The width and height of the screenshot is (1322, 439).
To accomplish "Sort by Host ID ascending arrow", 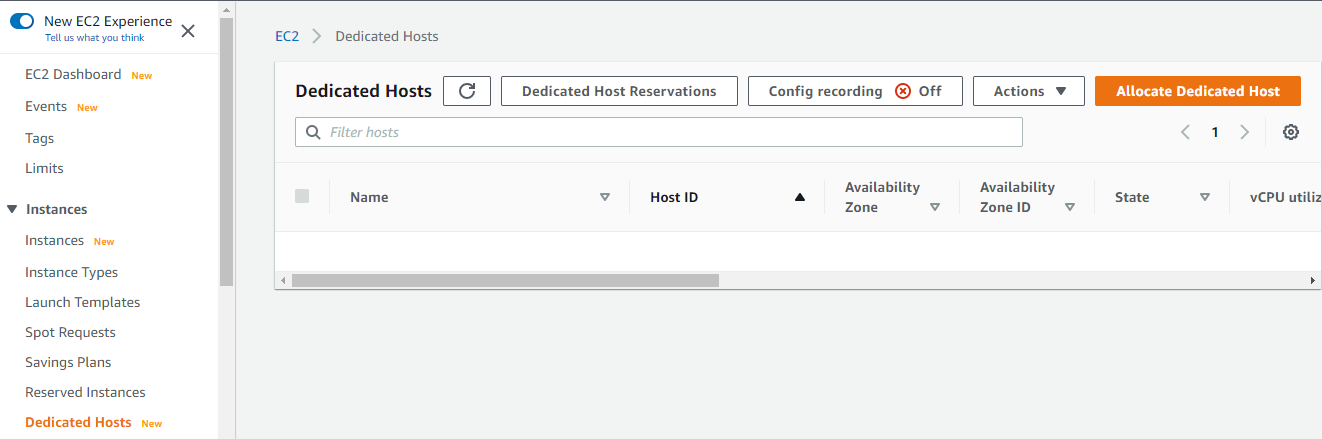I will pyautogui.click(x=799, y=197).
